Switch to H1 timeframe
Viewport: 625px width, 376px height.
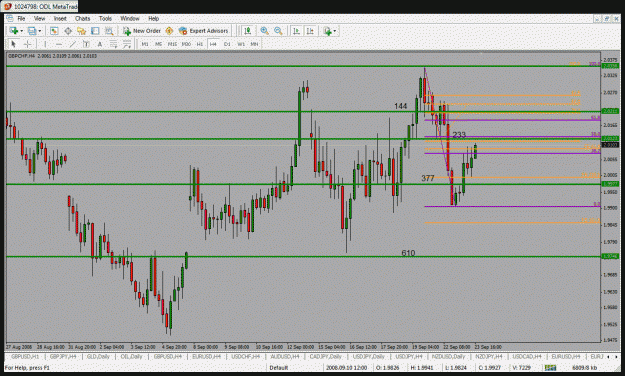click(x=200, y=44)
